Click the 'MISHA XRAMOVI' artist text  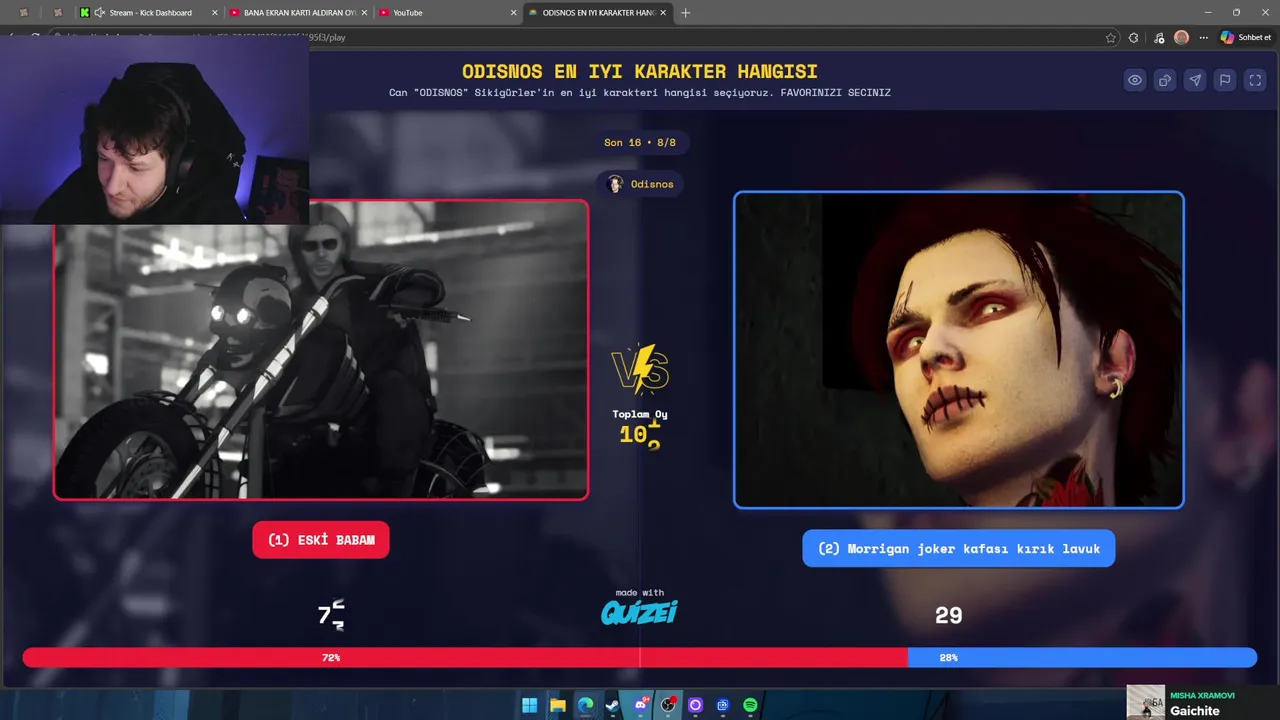click(x=1202, y=695)
